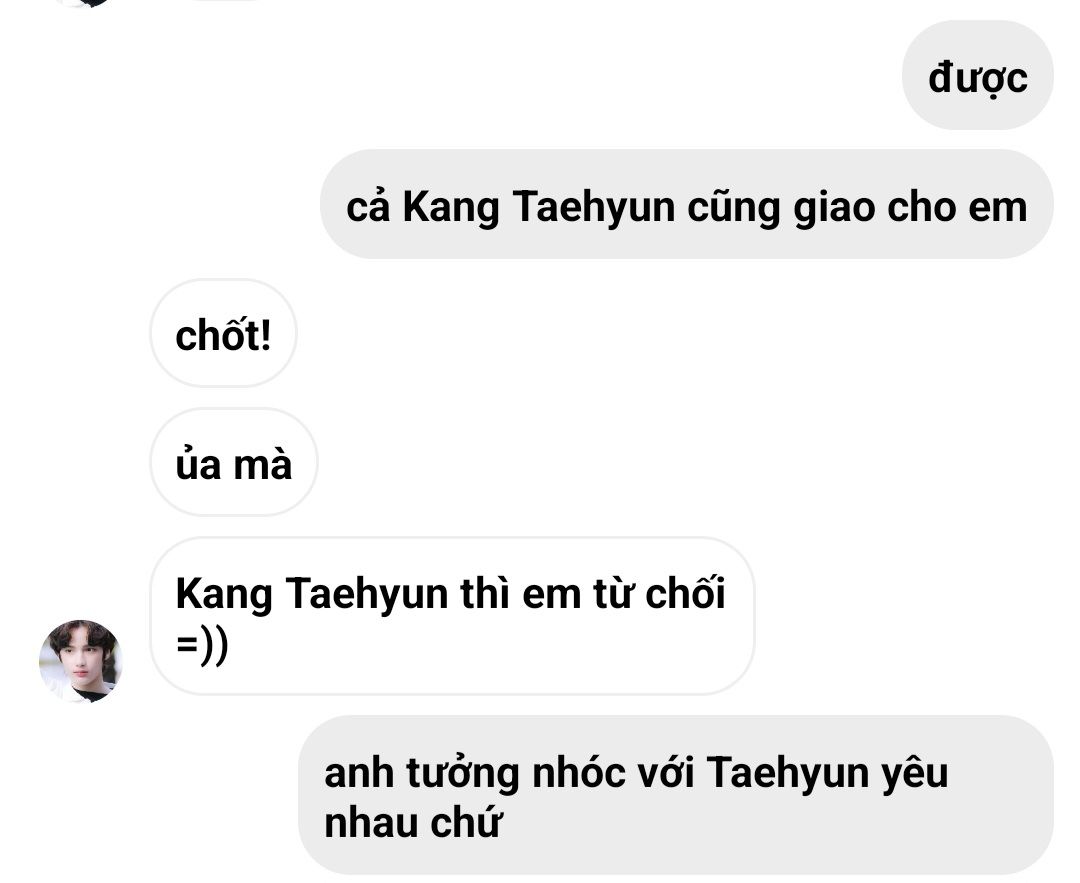Tap the 'cả Kang Taehyun cũng giao cho em' bubble

tap(687, 204)
